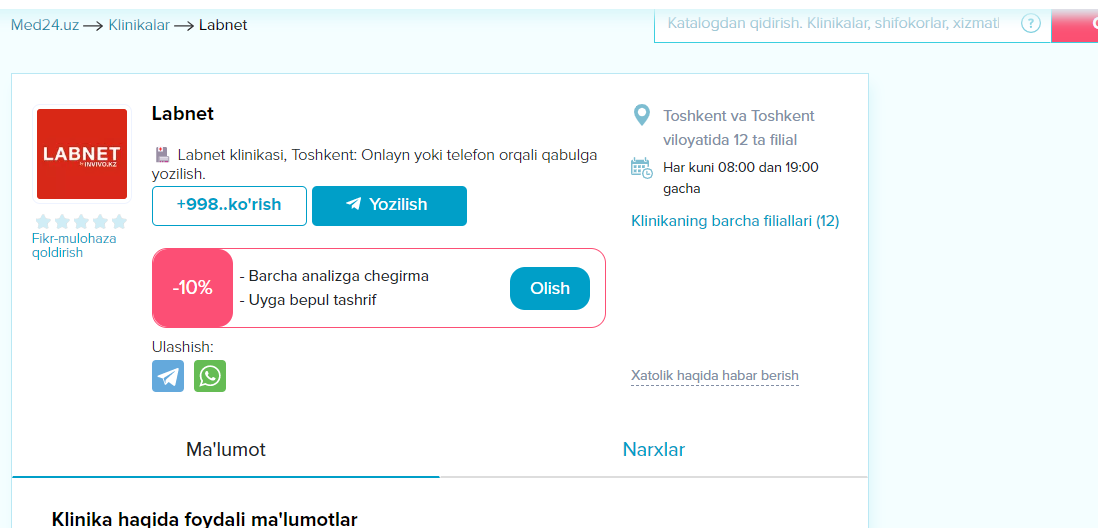
Task: Click the search help question mark icon
Action: click(1030, 23)
